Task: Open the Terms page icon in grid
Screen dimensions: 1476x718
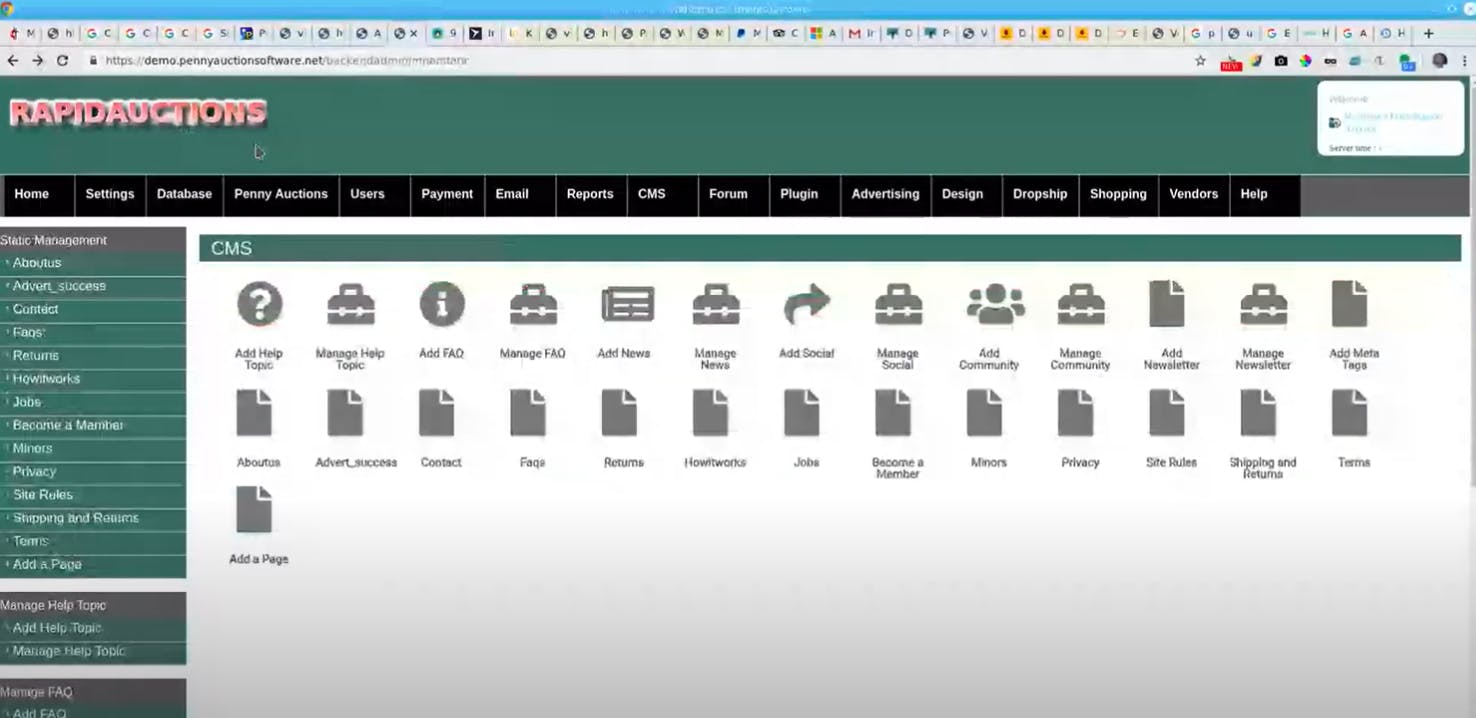Action: coord(1350,413)
